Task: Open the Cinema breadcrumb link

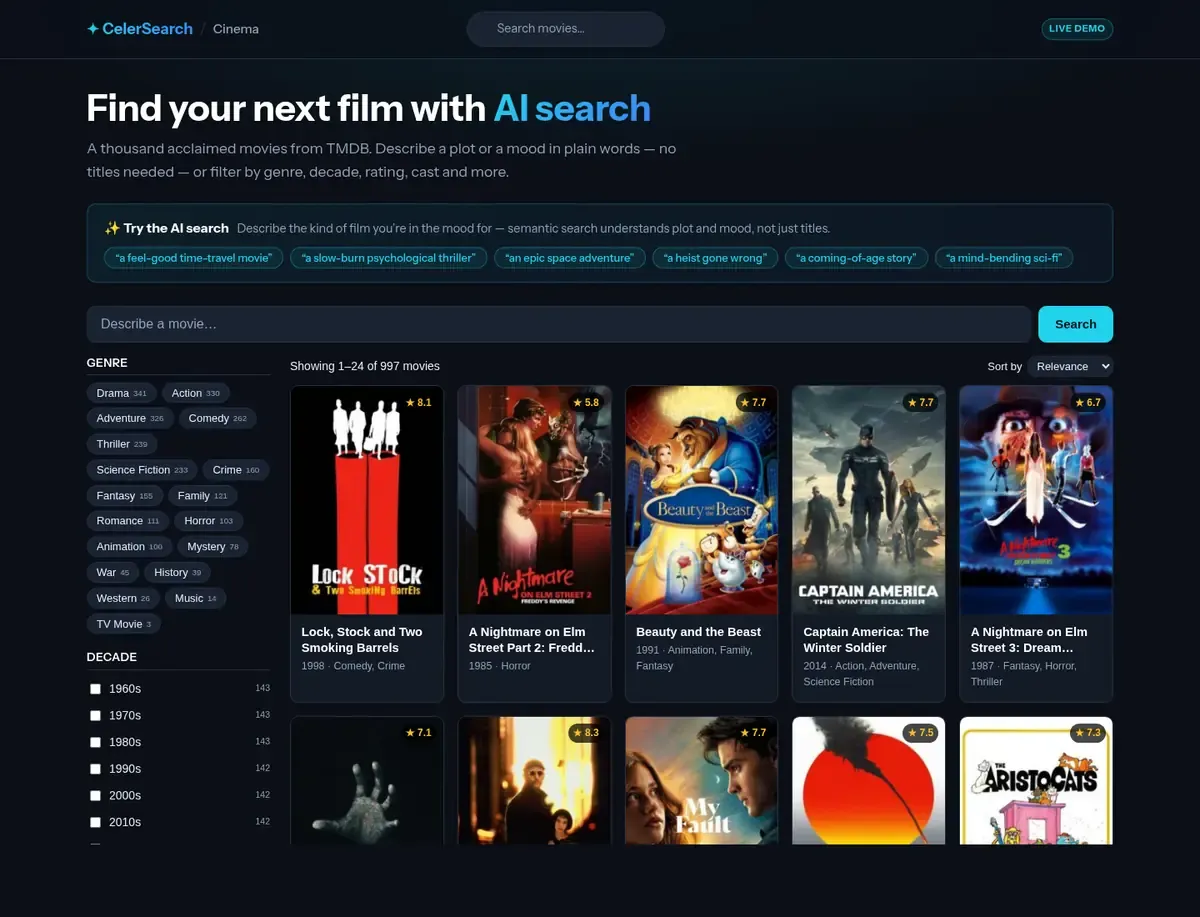Action: point(236,29)
